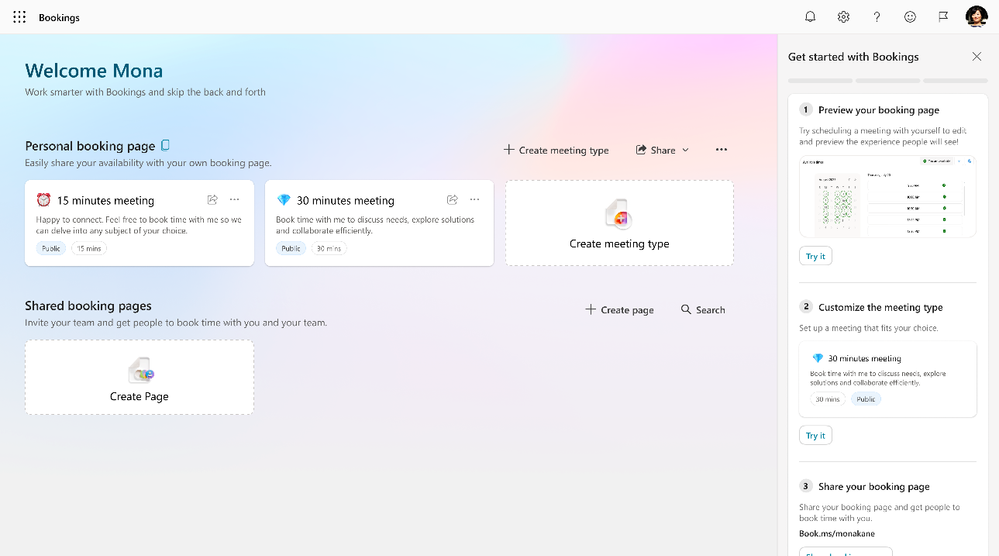Click Try it under Preview your booking page
Screen dimensions: 999x556
click(816, 256)
